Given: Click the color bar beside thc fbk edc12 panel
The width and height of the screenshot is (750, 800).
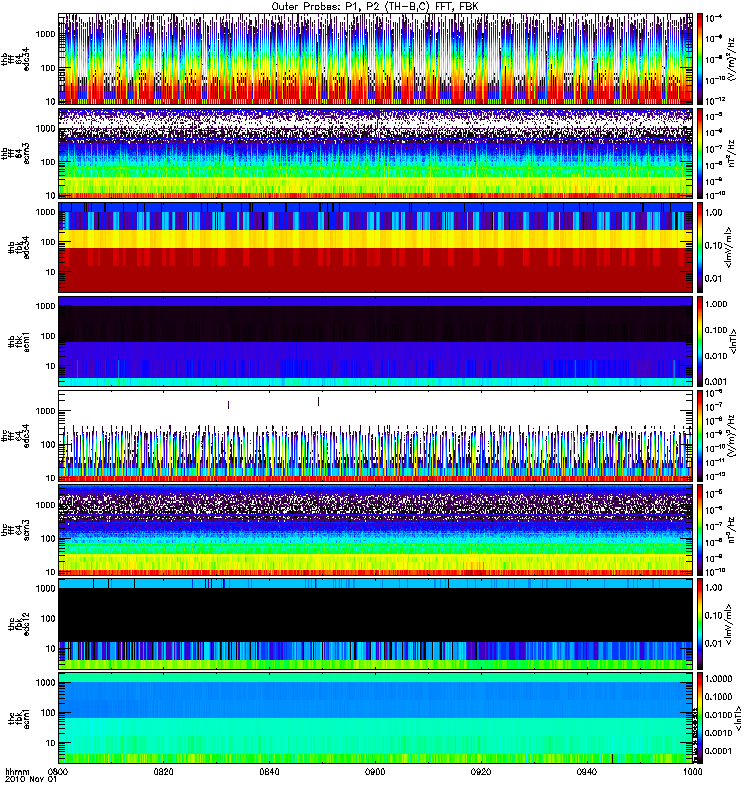Looking at the screenshot, I should pos(700,624).
